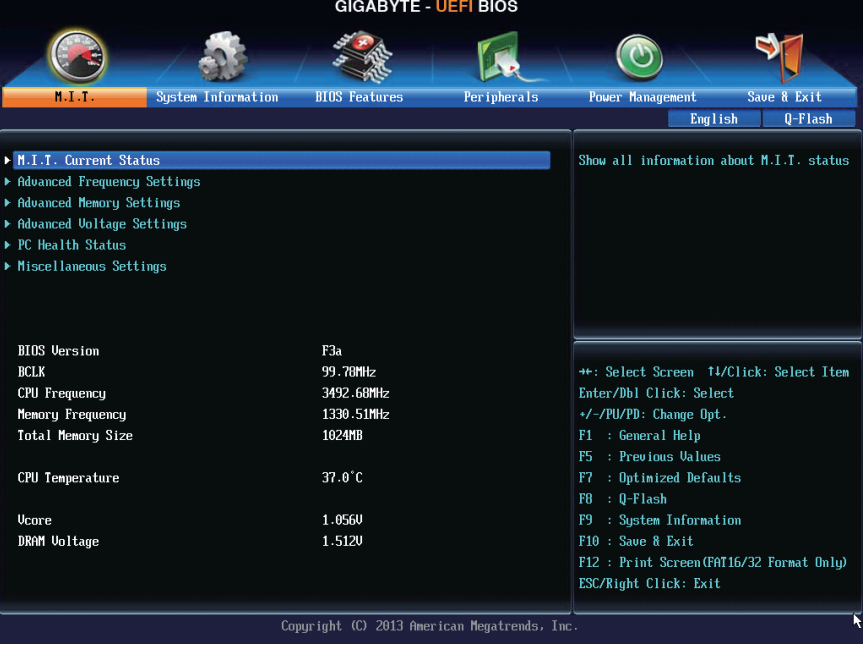
Task: Click the Memory Frequency label
Action: [72, 414]
